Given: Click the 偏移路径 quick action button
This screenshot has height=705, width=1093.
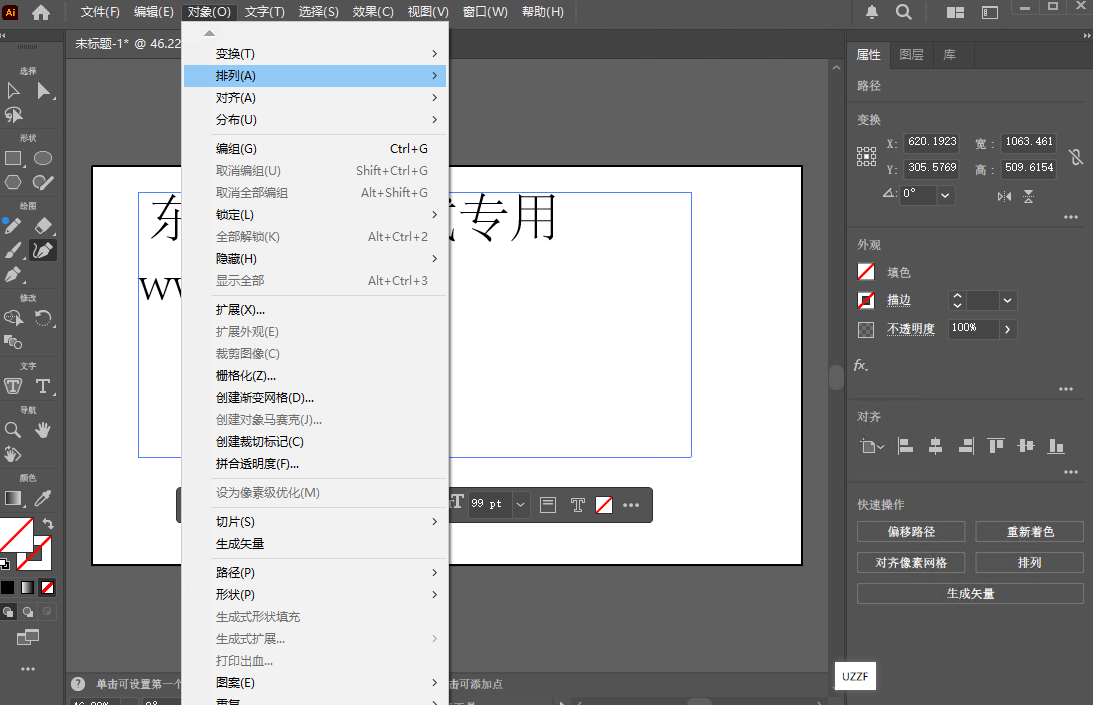Looking at the screenshot, I should 910,531.
